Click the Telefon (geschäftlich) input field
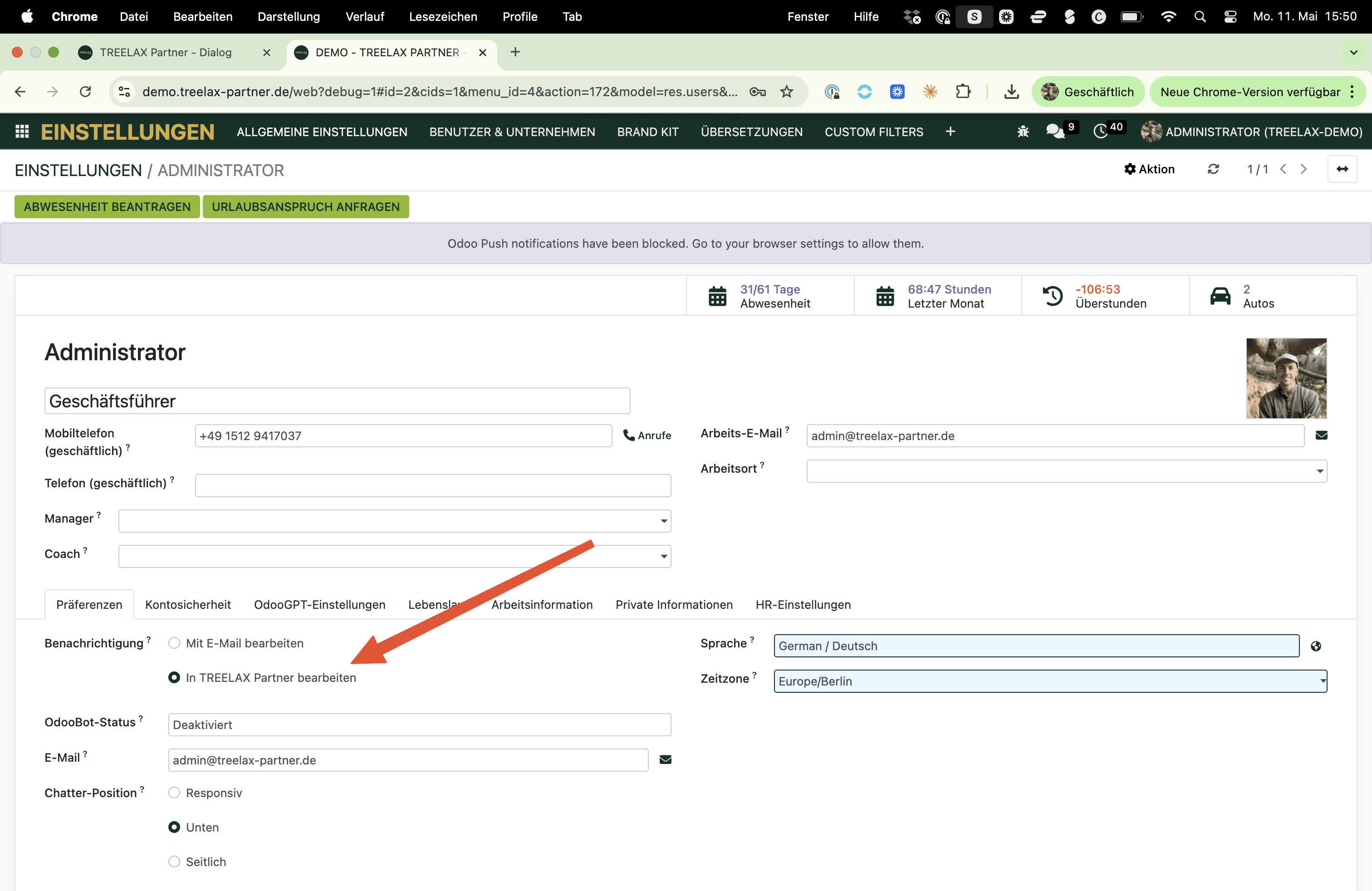Screen dimensions: 1372x891 point(433,485)
